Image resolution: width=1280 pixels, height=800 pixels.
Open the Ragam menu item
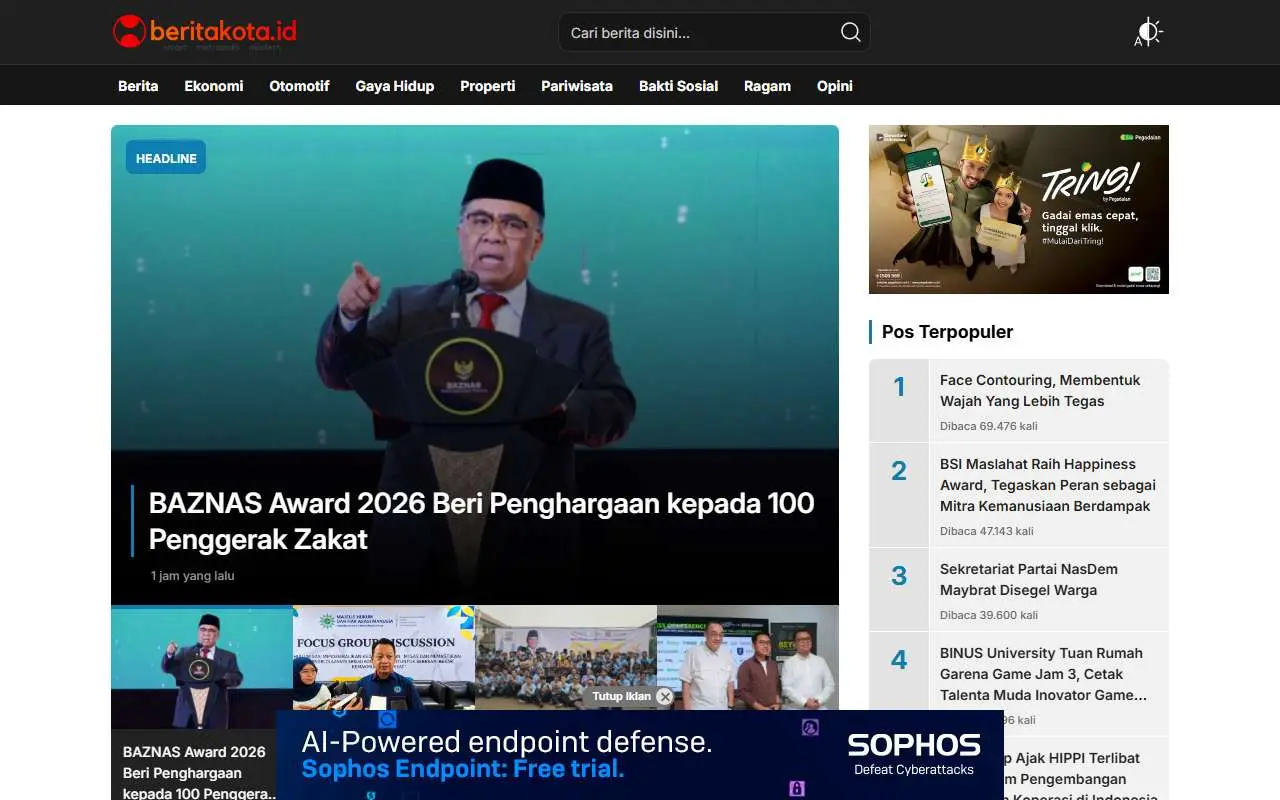[767, 86]
